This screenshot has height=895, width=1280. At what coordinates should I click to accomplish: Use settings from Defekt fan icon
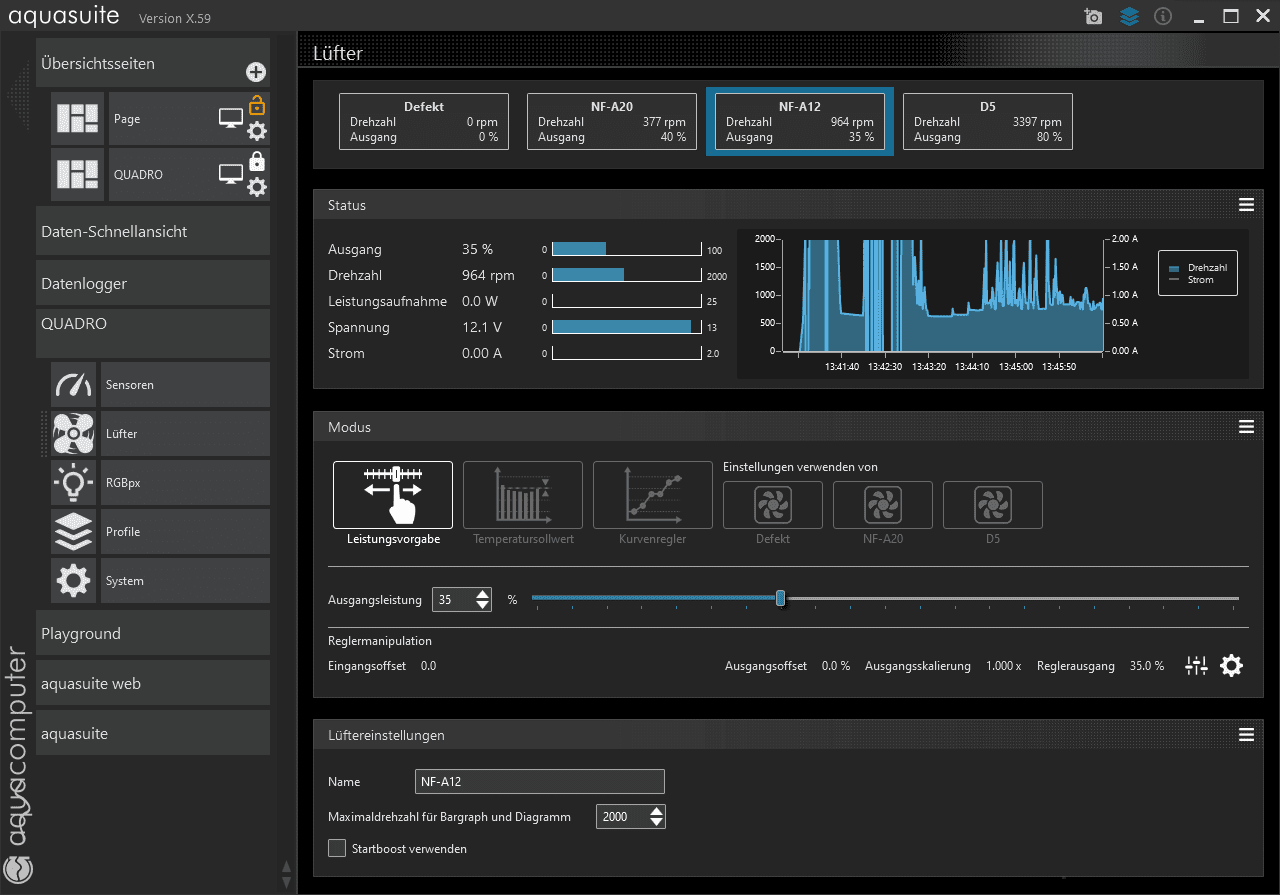pos(773,505)
